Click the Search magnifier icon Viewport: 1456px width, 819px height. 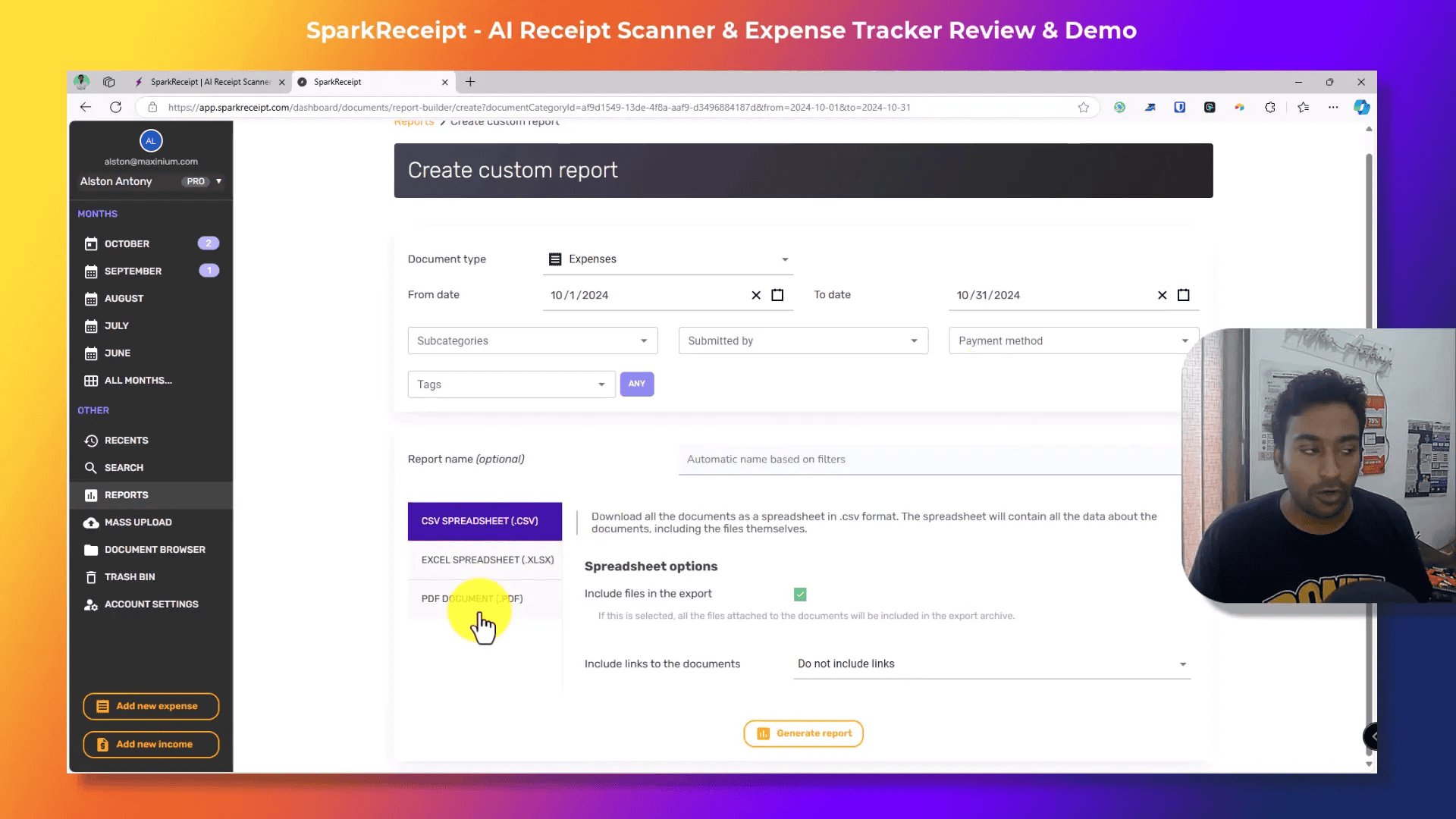tap(91, 468)
